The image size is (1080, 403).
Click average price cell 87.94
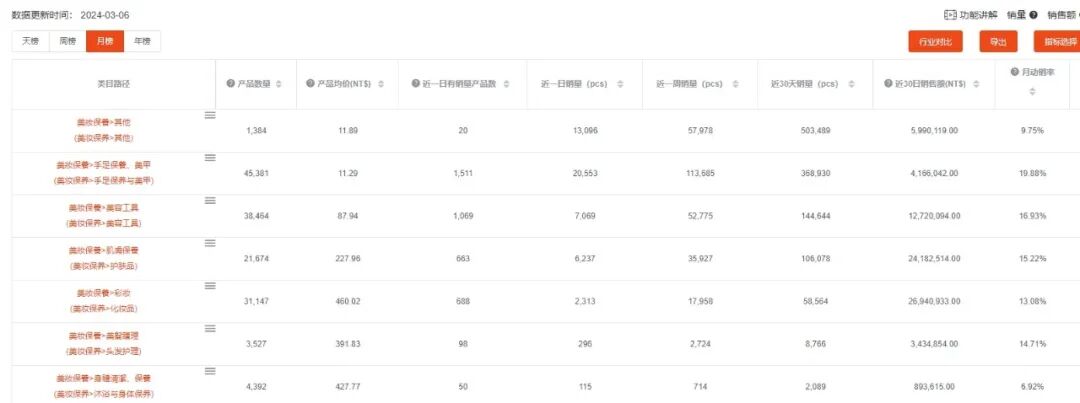(x=348, y=216)
